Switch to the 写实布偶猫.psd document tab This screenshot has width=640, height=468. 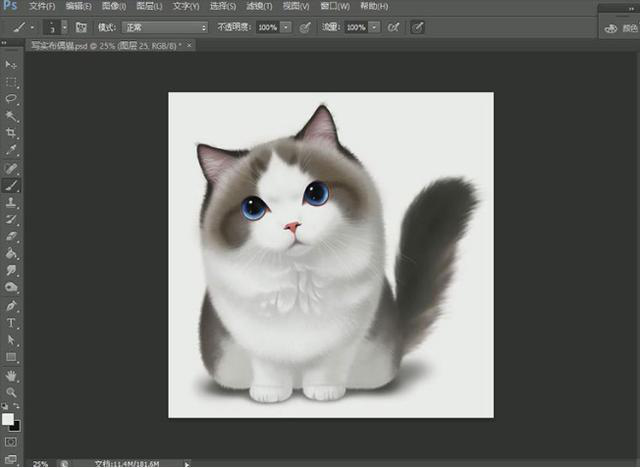click(x=89, y=46)
